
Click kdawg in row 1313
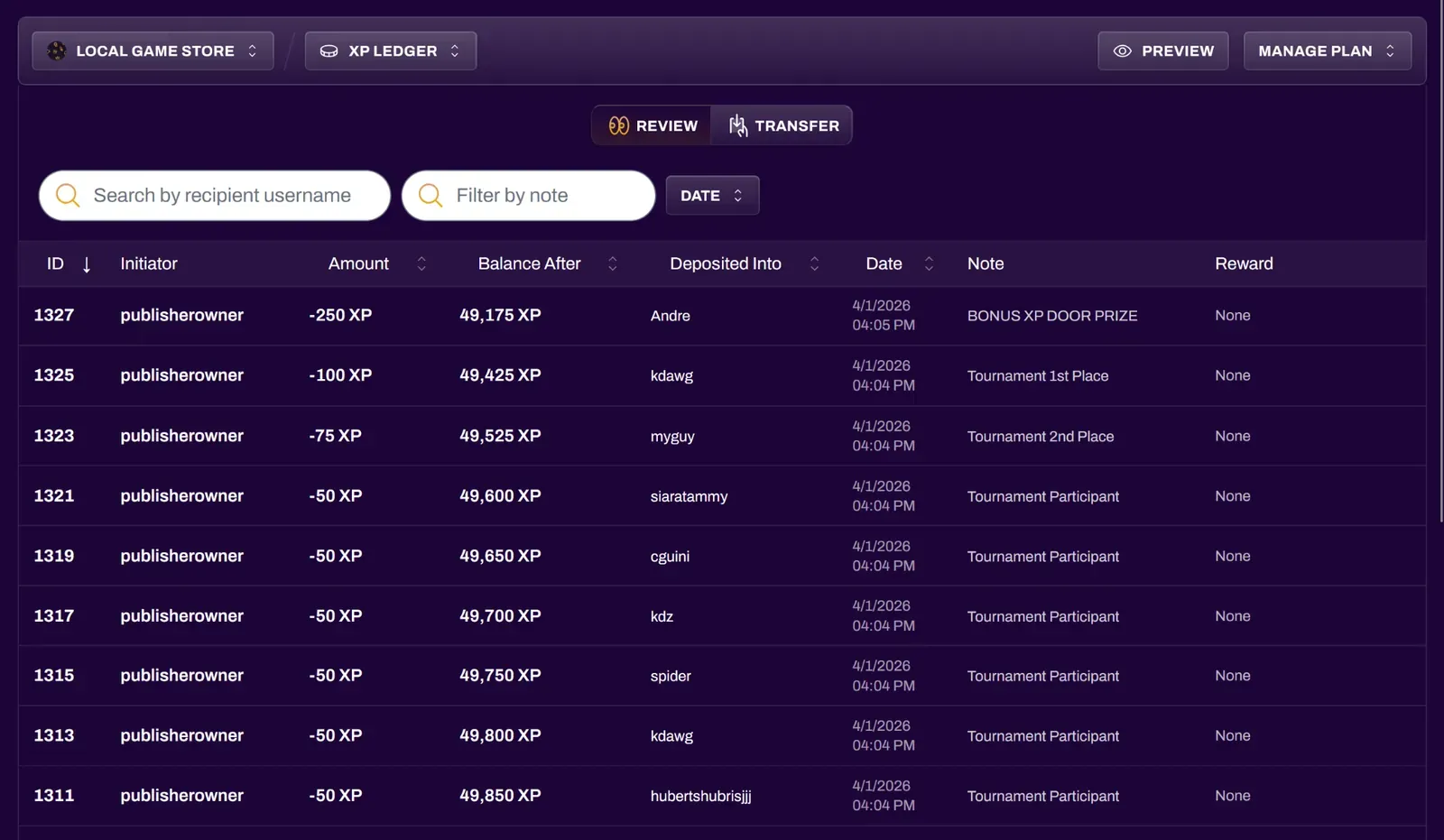click(671, 736)
